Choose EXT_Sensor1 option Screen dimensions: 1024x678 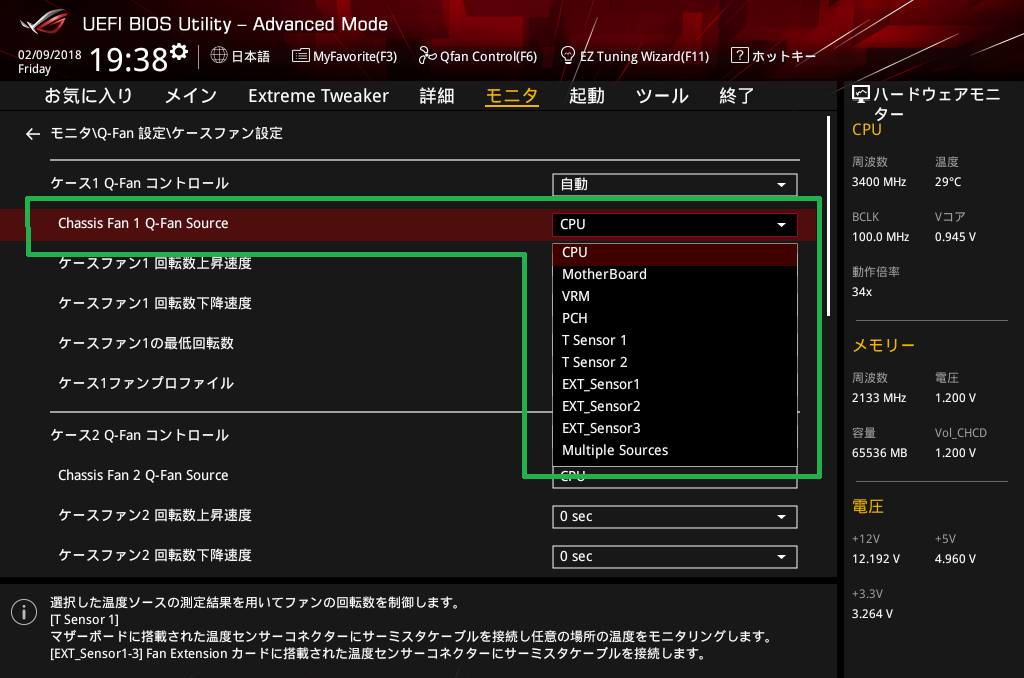pyautogui.click(x=675, y=385)
